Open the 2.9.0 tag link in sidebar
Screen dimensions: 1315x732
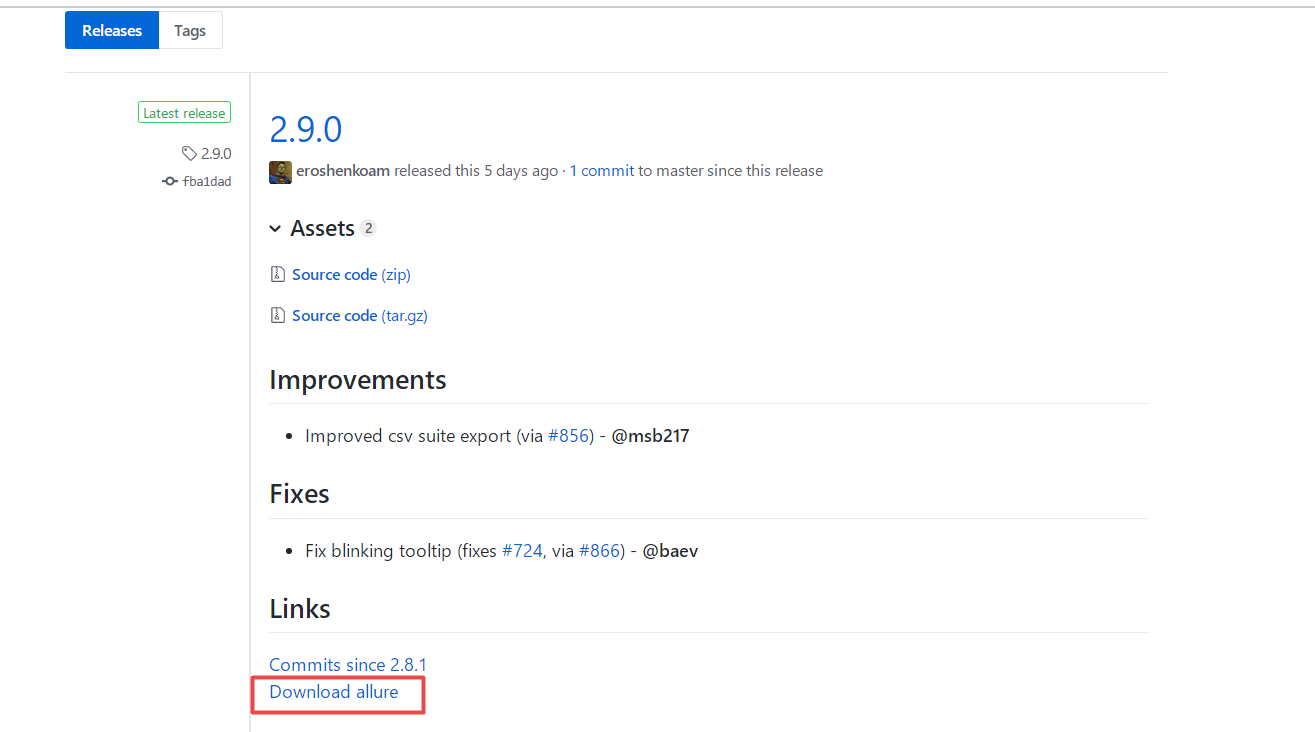point(216,154)
